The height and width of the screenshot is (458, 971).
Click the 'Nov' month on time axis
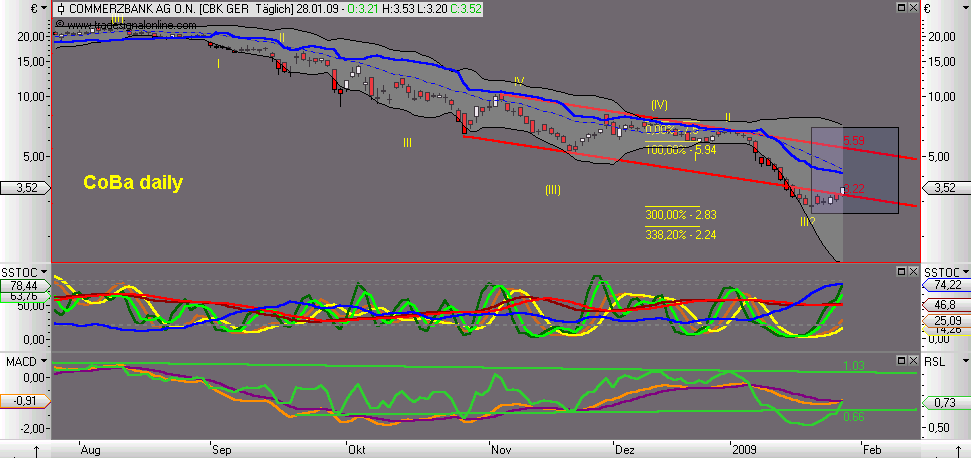tap(500, 450)
